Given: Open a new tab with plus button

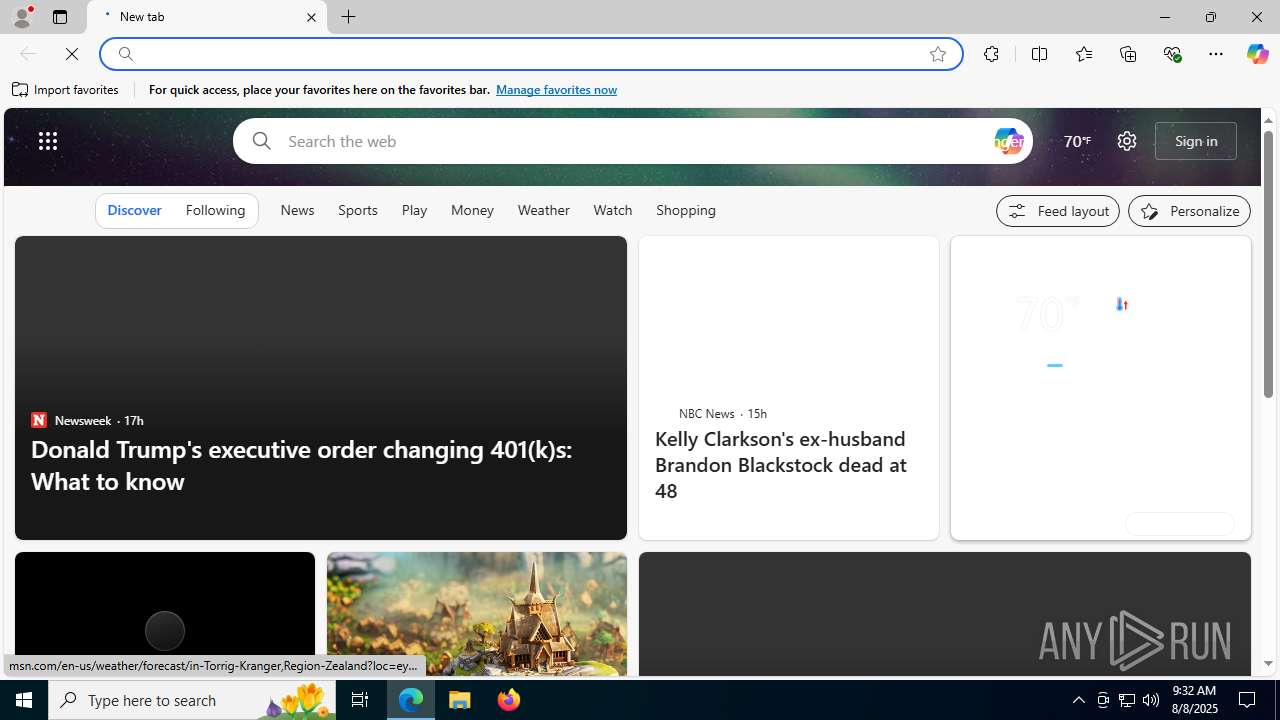Looking at the screenshot, I should 348,17.
